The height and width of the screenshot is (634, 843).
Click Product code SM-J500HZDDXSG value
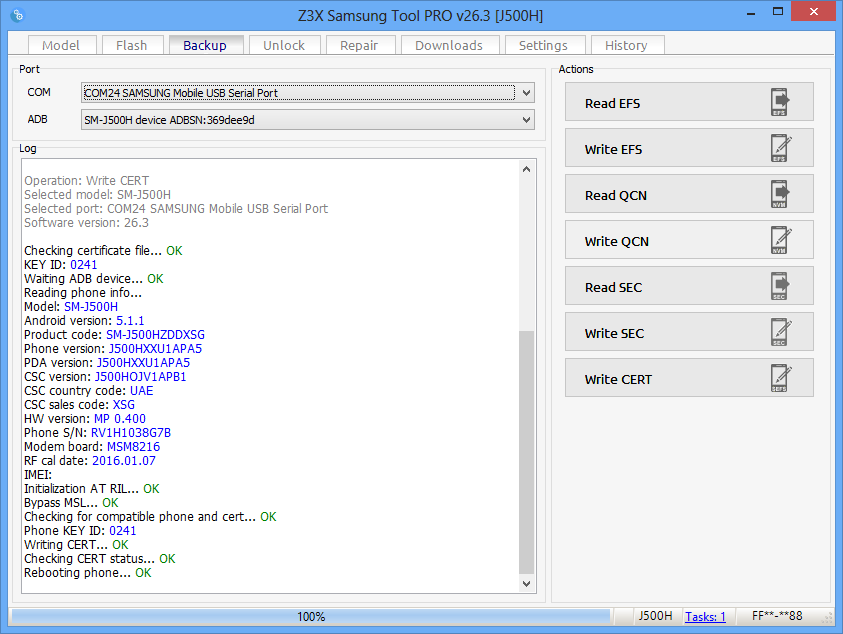click(x=155, y=334)
